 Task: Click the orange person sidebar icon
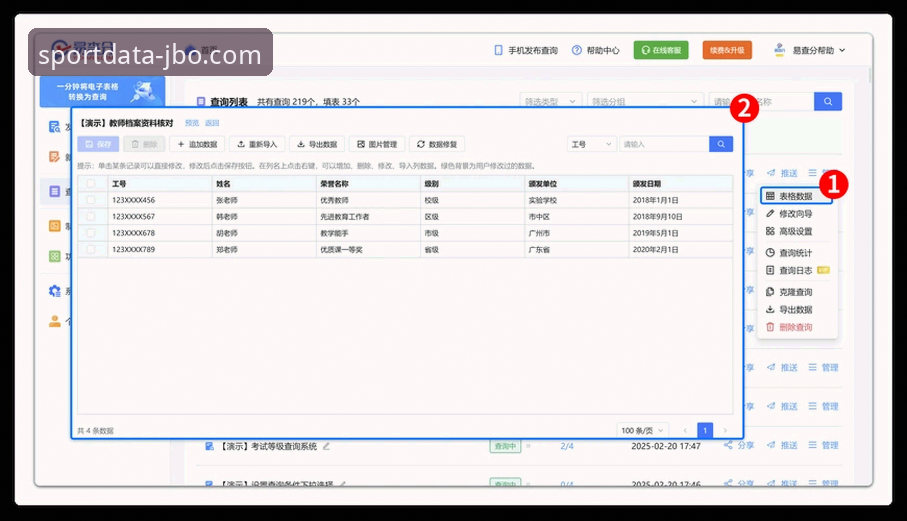click(x=54, y=321)
